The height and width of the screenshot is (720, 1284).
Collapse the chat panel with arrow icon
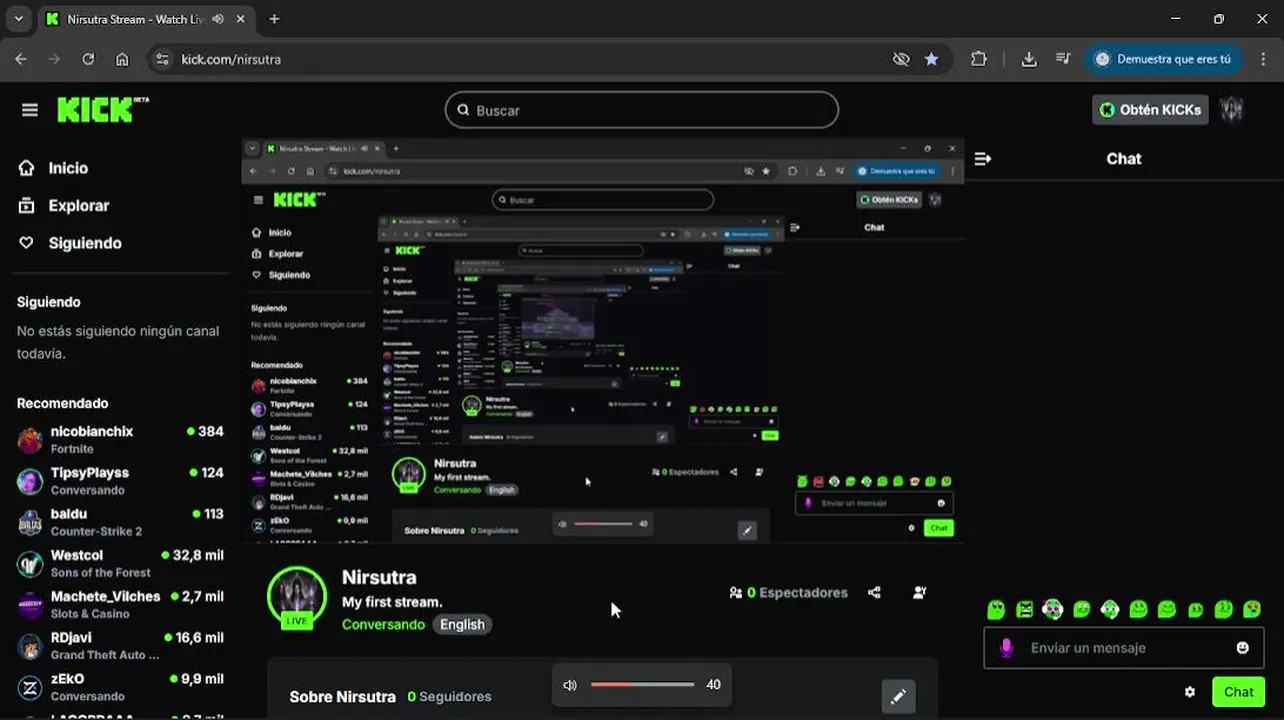click(983, 158)
